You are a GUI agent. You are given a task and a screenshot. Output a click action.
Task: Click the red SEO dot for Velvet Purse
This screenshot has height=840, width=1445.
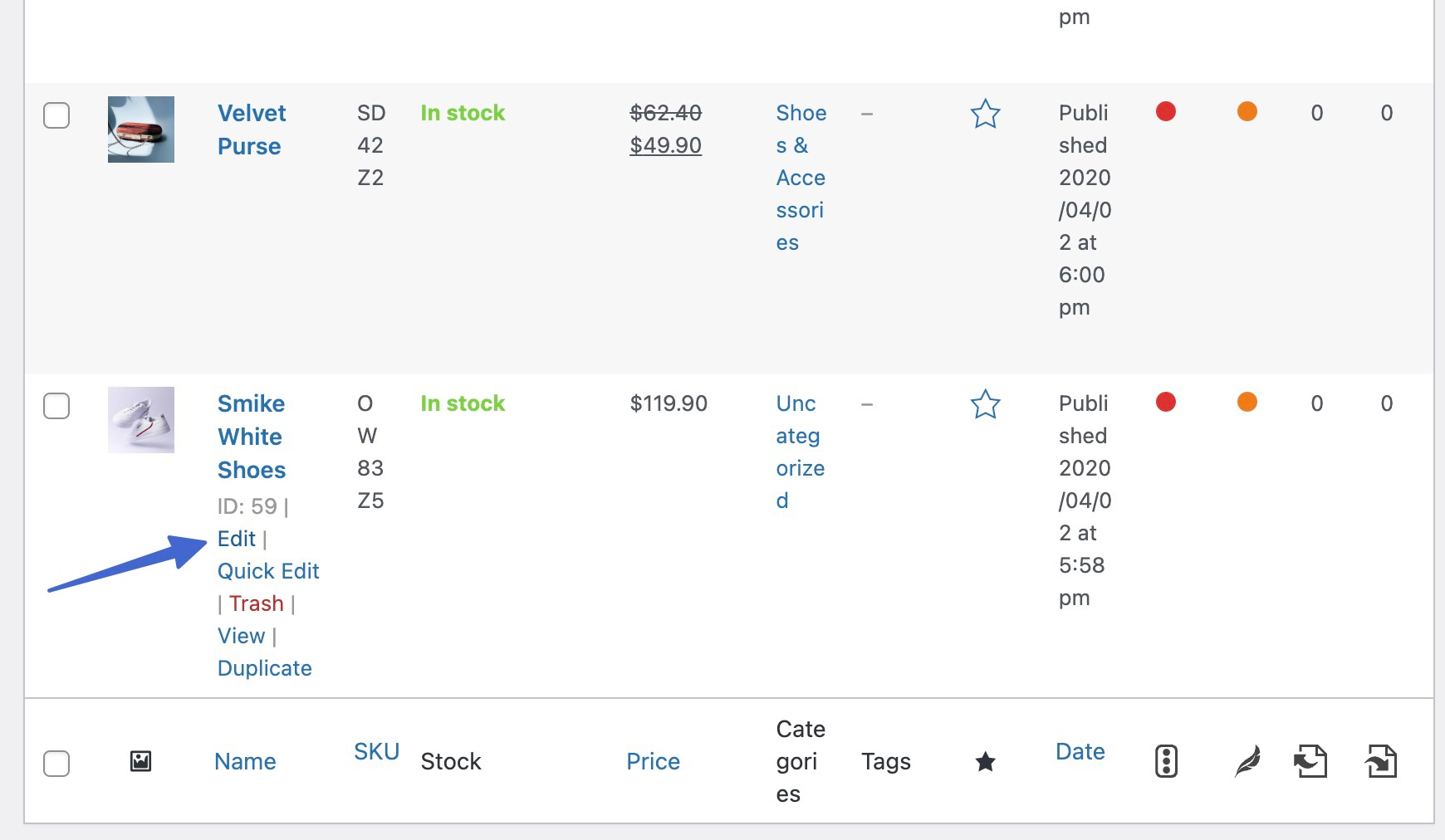[1166, 111]
